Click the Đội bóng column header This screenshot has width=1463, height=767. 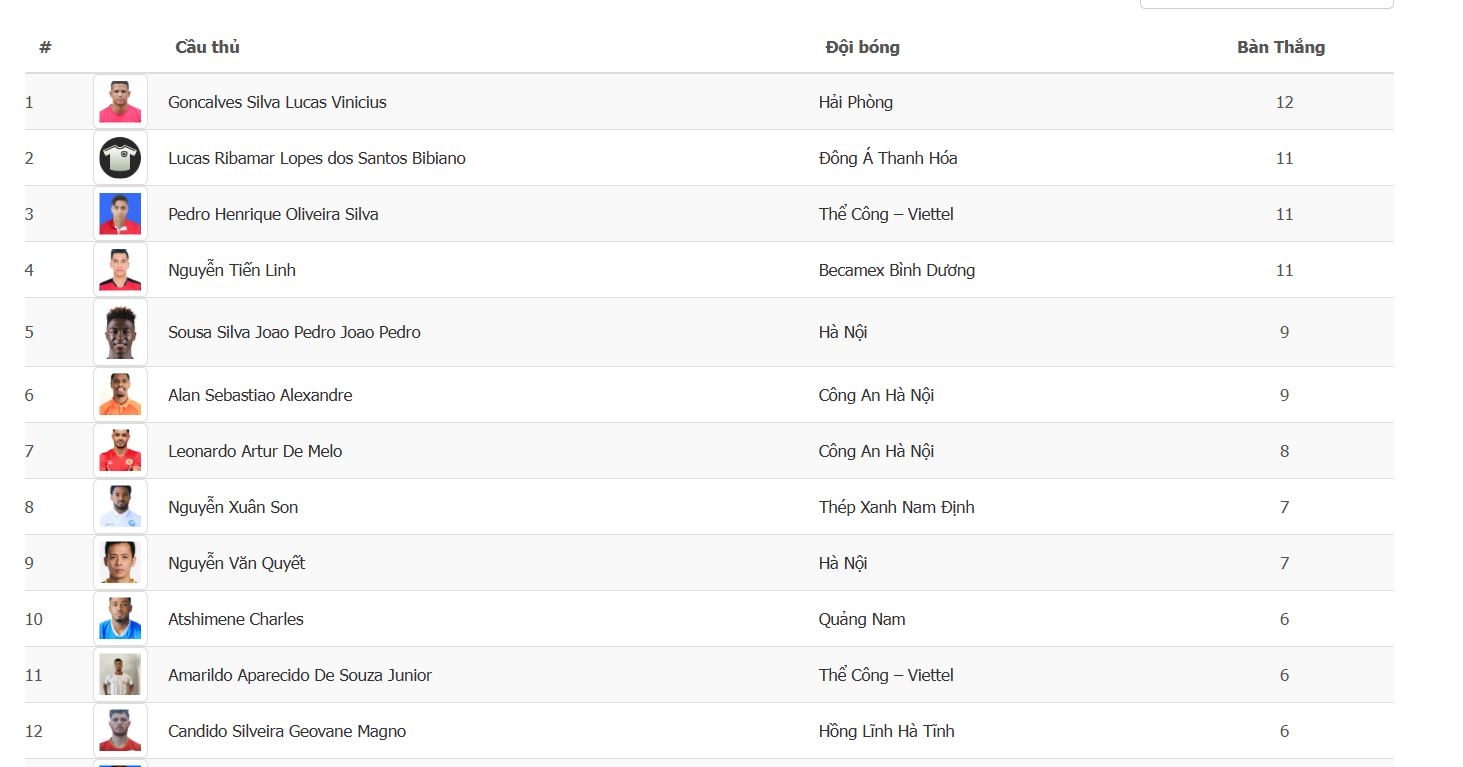pyautogui.click(x=862, y=47)
